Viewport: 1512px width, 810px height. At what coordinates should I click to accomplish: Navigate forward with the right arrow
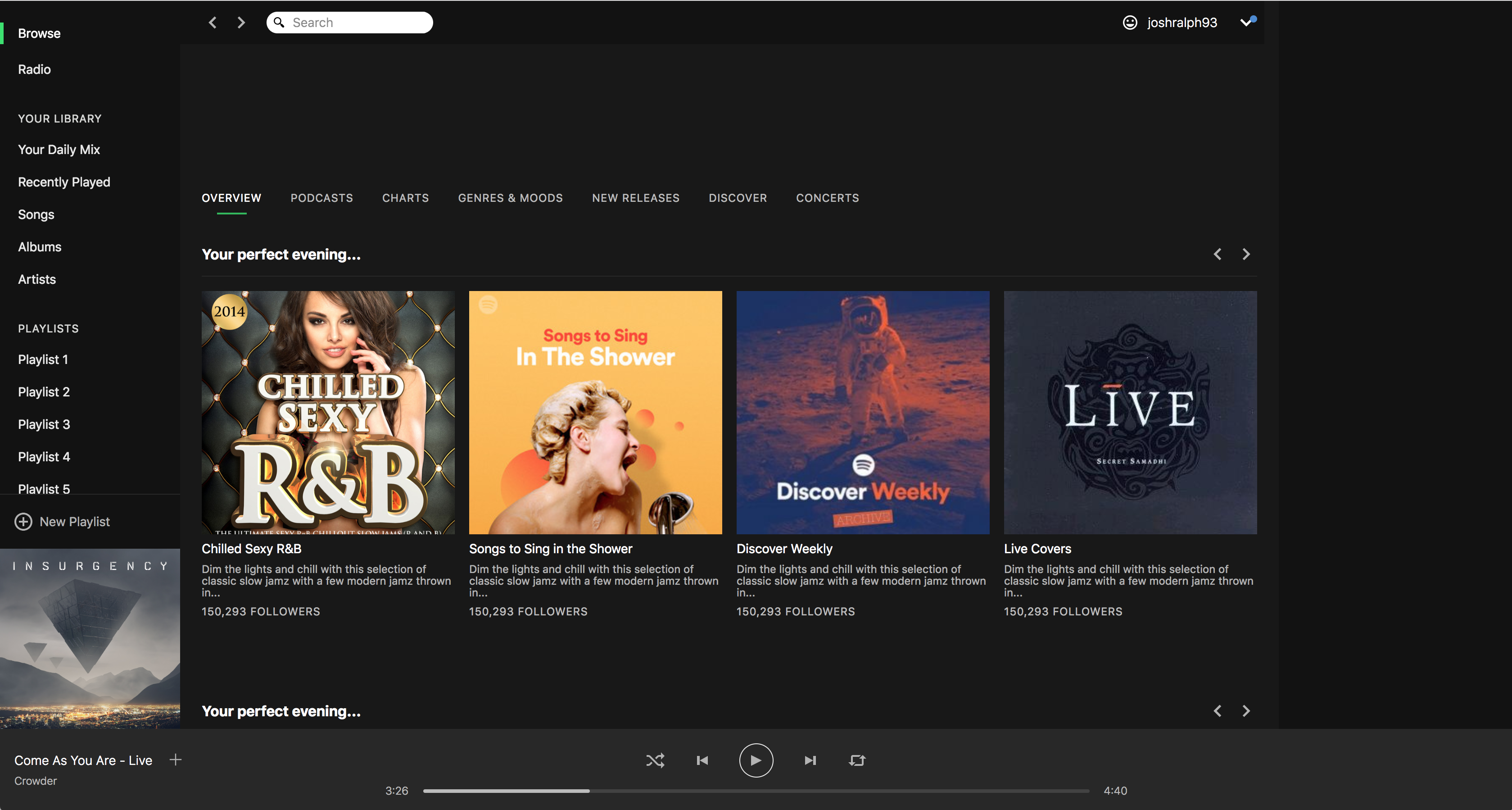(x=240, y=23)
